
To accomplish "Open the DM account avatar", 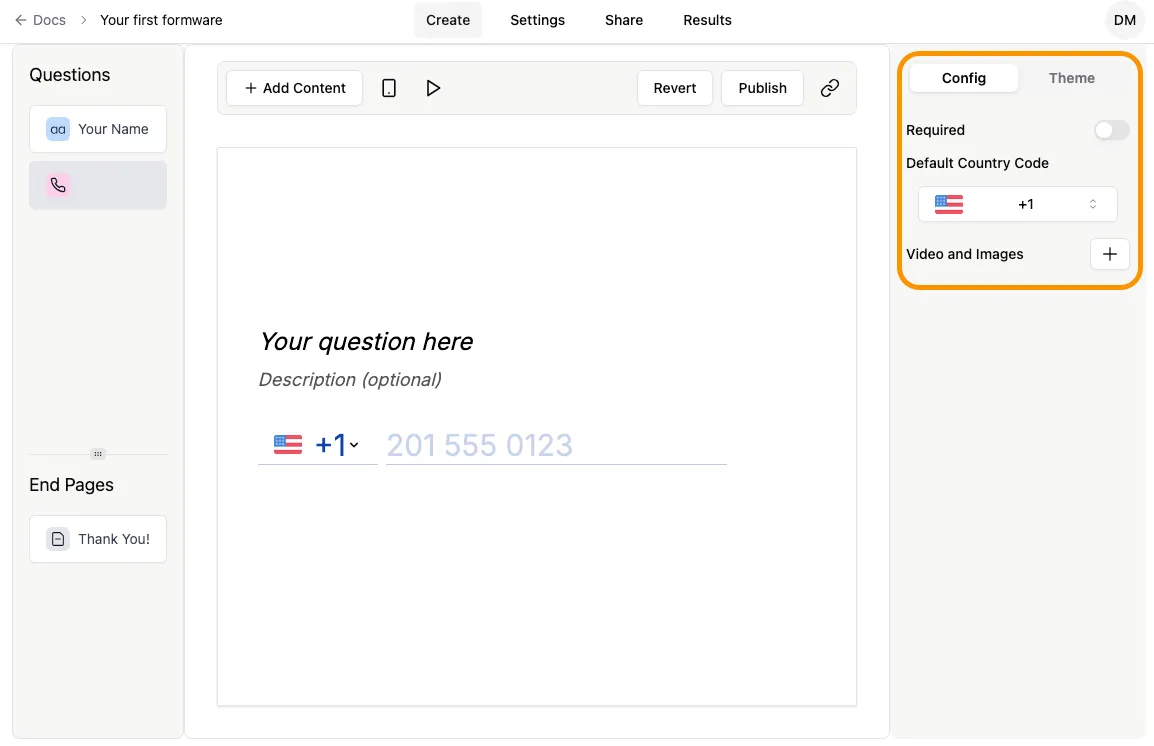I will pos(1124,20).
